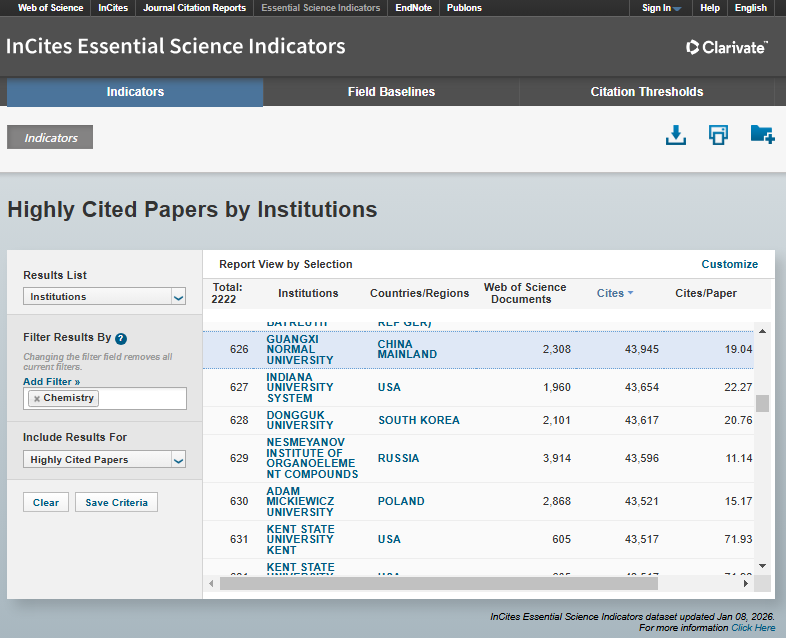The height and width of the screenshot is (638, 786).
Task: Click the download report icon
Action: (676, 135)
